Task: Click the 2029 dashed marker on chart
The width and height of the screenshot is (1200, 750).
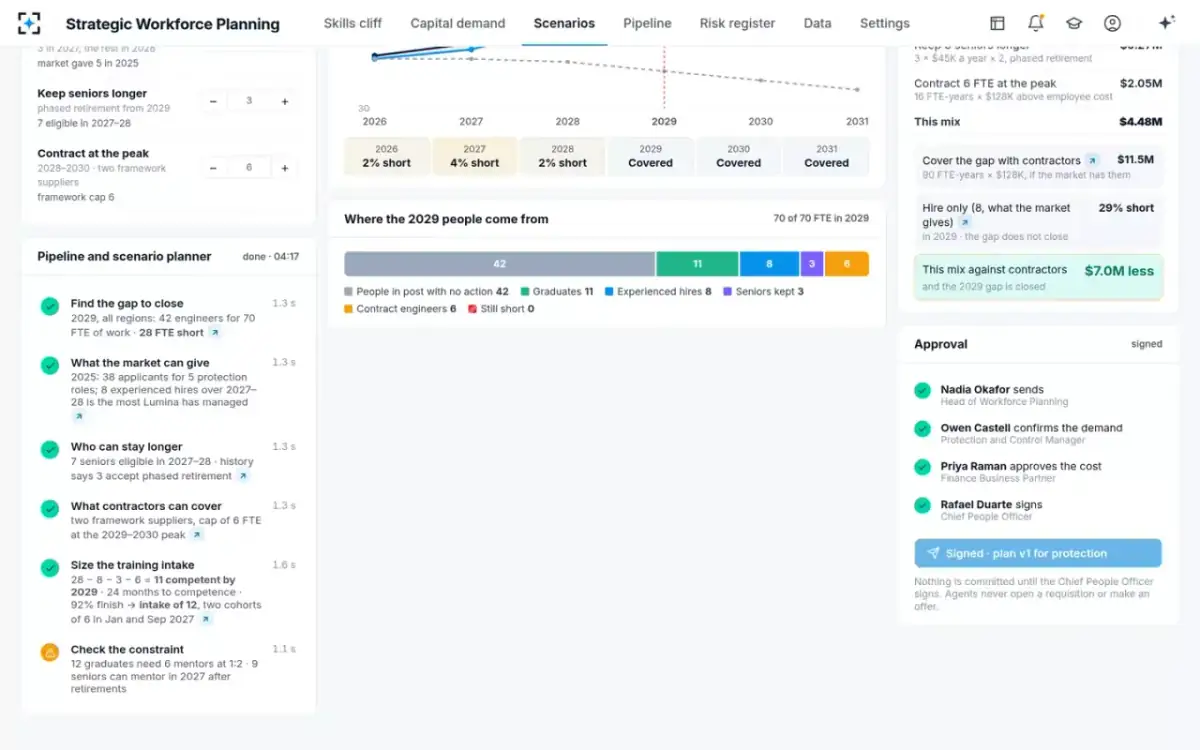Action: [664, 78]
